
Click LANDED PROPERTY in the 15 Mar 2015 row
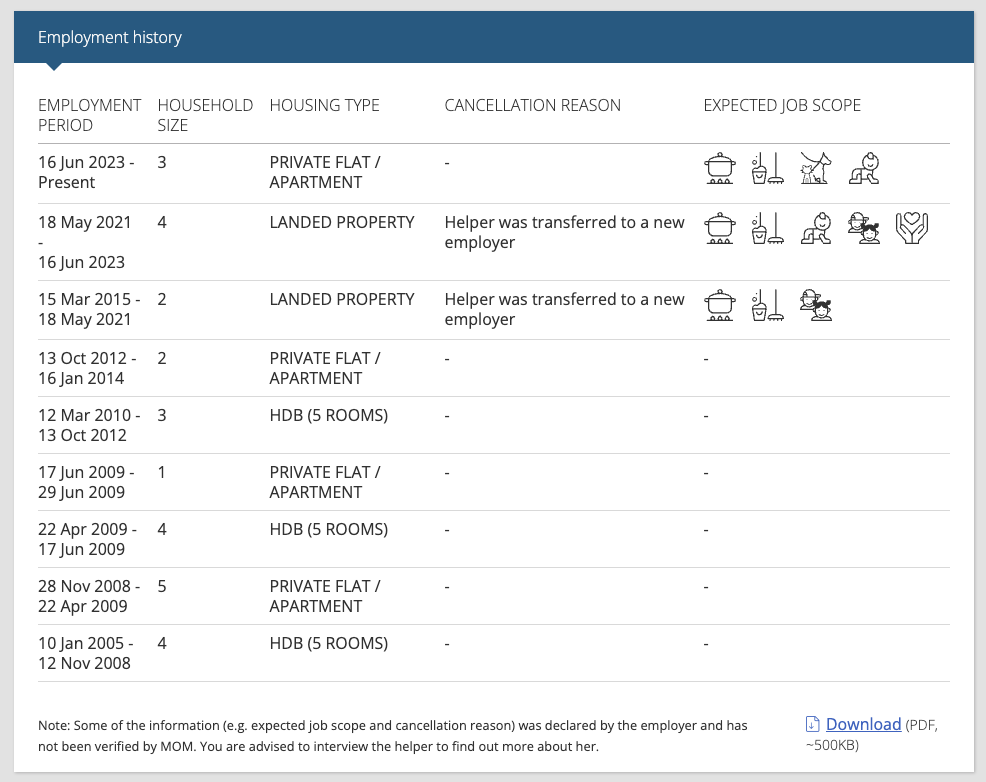341,299
